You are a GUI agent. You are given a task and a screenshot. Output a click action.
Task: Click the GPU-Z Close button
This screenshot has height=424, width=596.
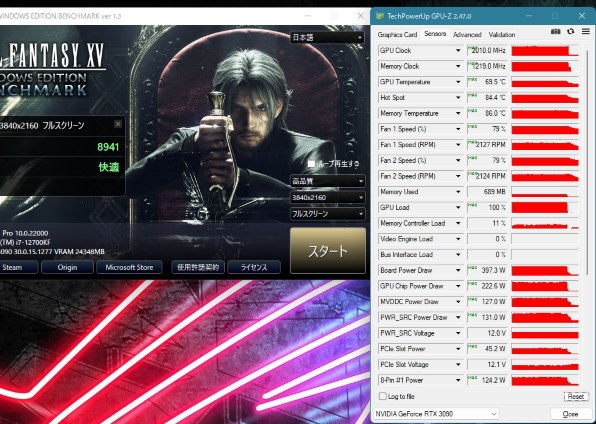pos(570,414)
